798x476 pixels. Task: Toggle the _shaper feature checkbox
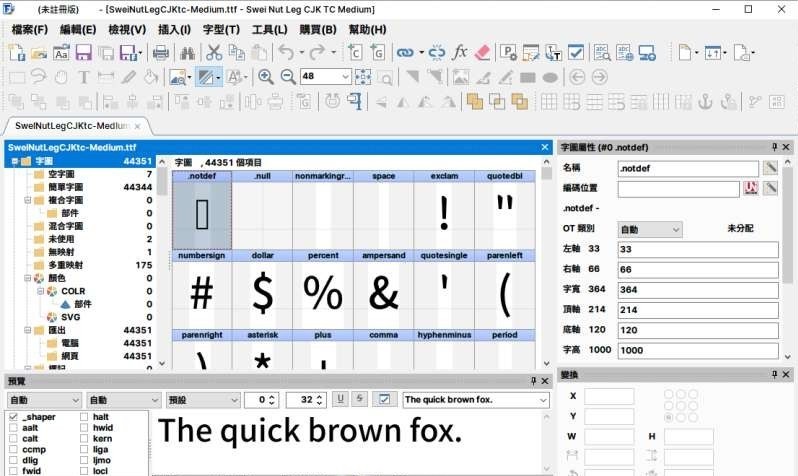coord(14,417)
